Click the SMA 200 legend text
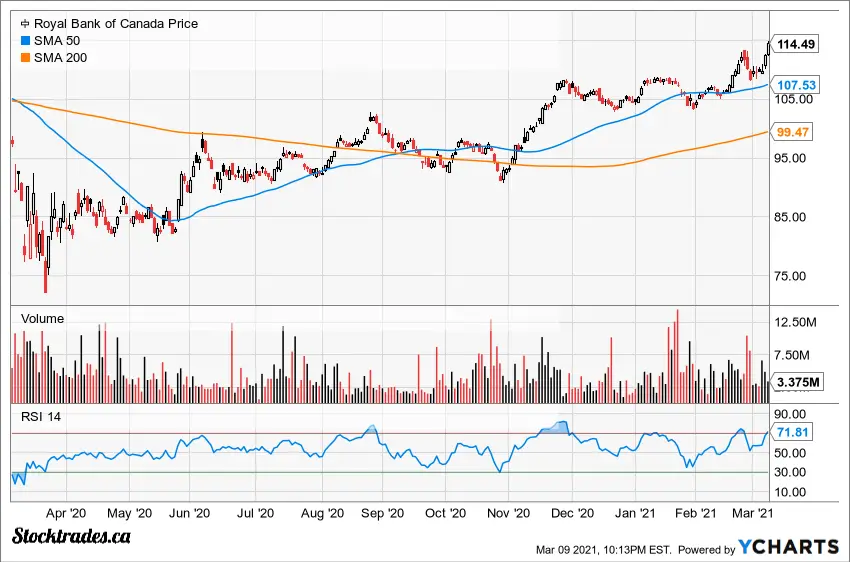 point(60,57)
